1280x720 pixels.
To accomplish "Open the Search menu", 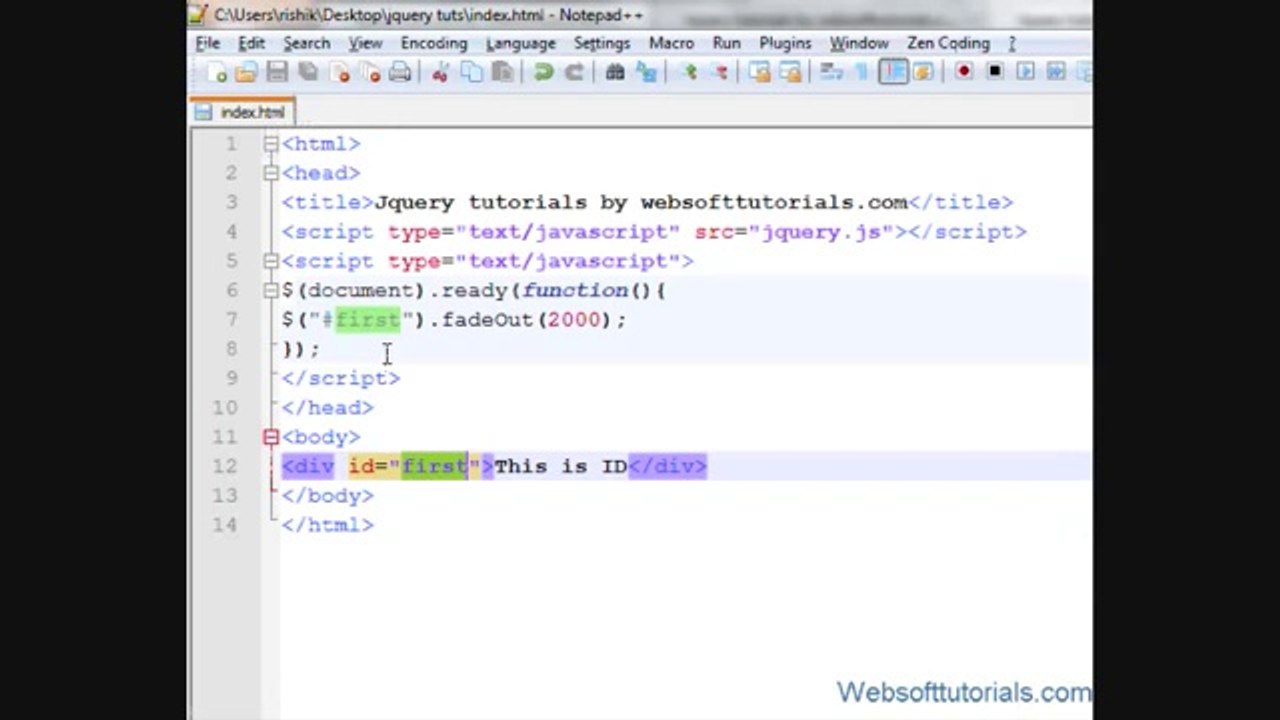I will pyautogui.click(x=306, y=43).
